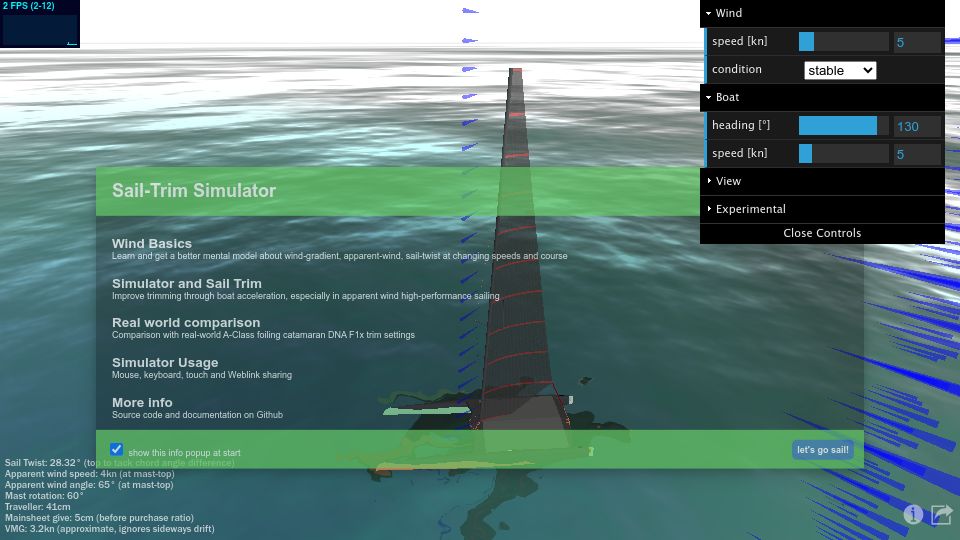Screen dimensions: 960x540
Task: Click the boat speed value field
Action: 917,154
